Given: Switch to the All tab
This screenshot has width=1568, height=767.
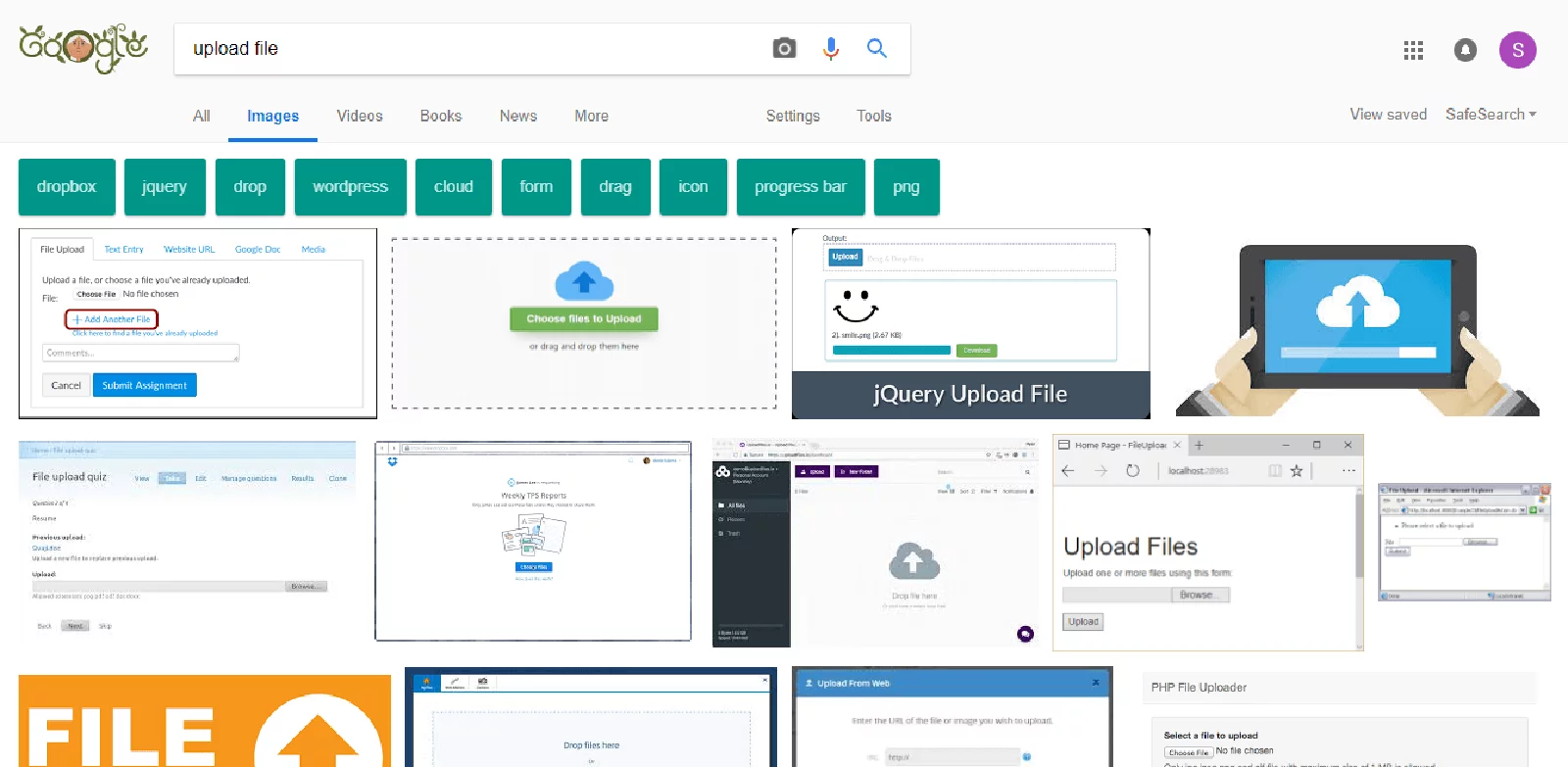Looking at the screenshot, I should tap(202, 116).
